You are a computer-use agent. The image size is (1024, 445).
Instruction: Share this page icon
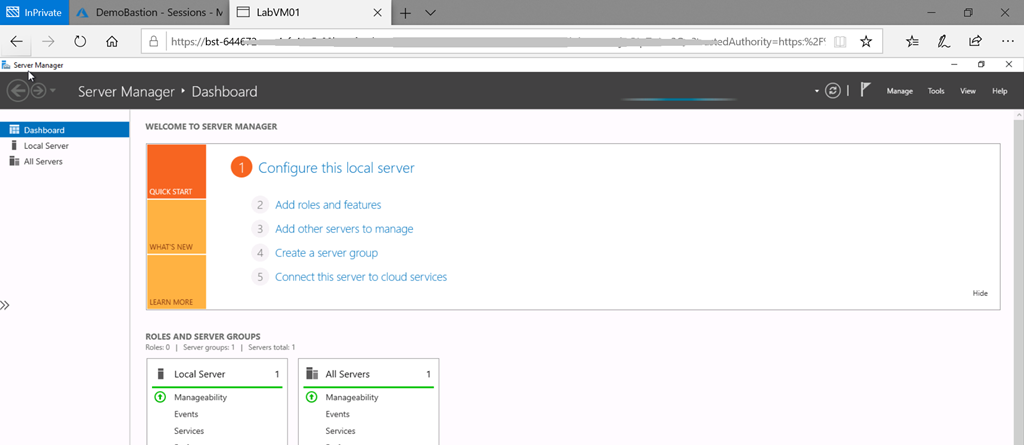(975, 41)
